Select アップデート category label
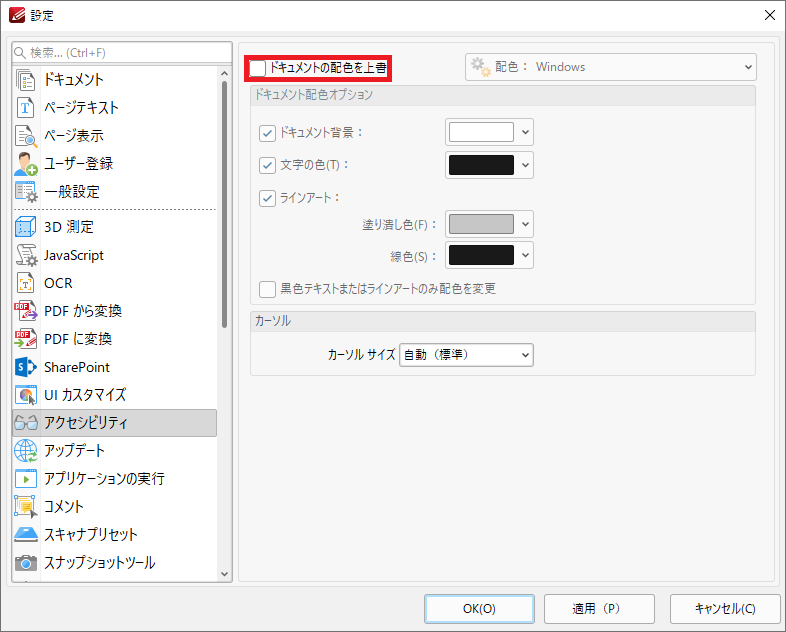 pos(74,451)
